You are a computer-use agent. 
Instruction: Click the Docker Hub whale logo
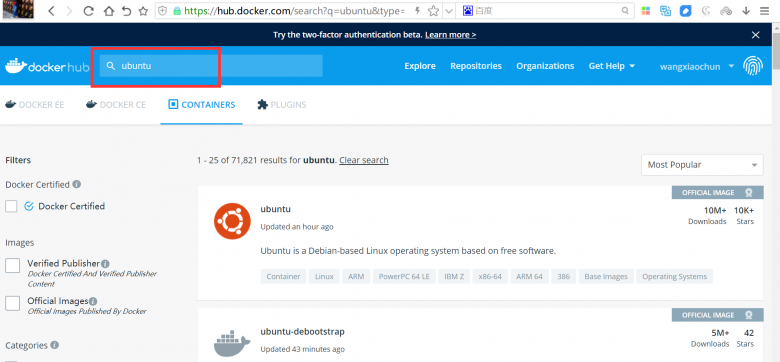coord(48,66)
